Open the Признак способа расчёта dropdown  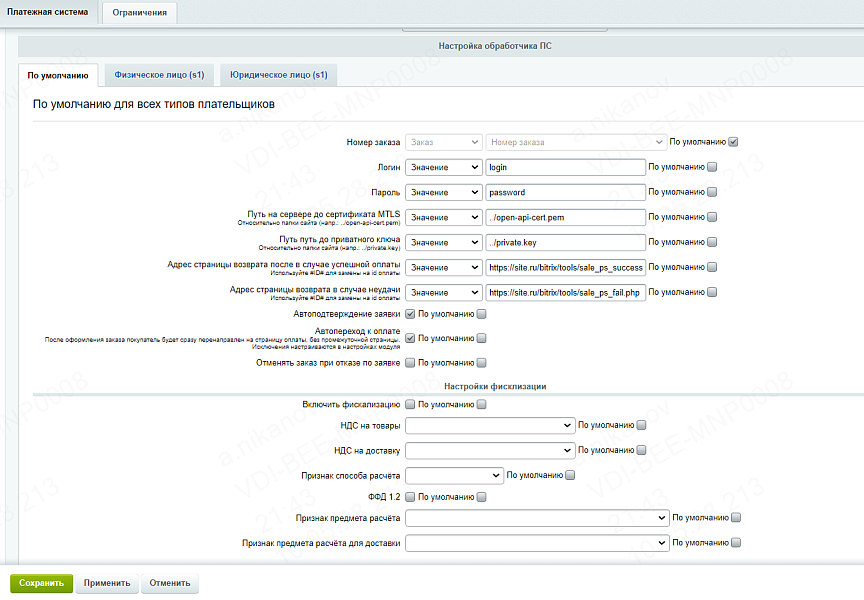(454, 476)
